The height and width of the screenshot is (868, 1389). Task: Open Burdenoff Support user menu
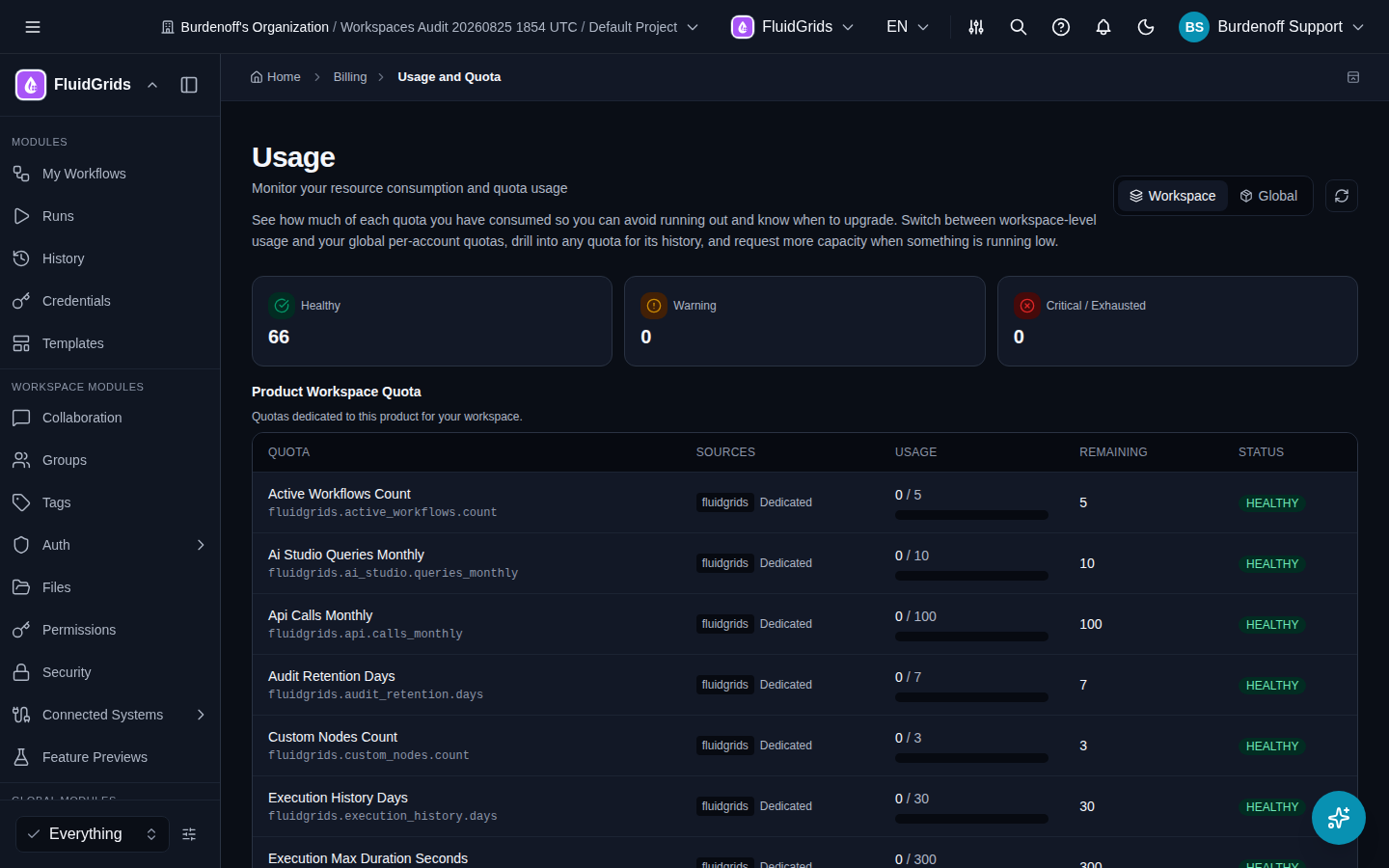pyautogui.click(x=1271, y=27)
